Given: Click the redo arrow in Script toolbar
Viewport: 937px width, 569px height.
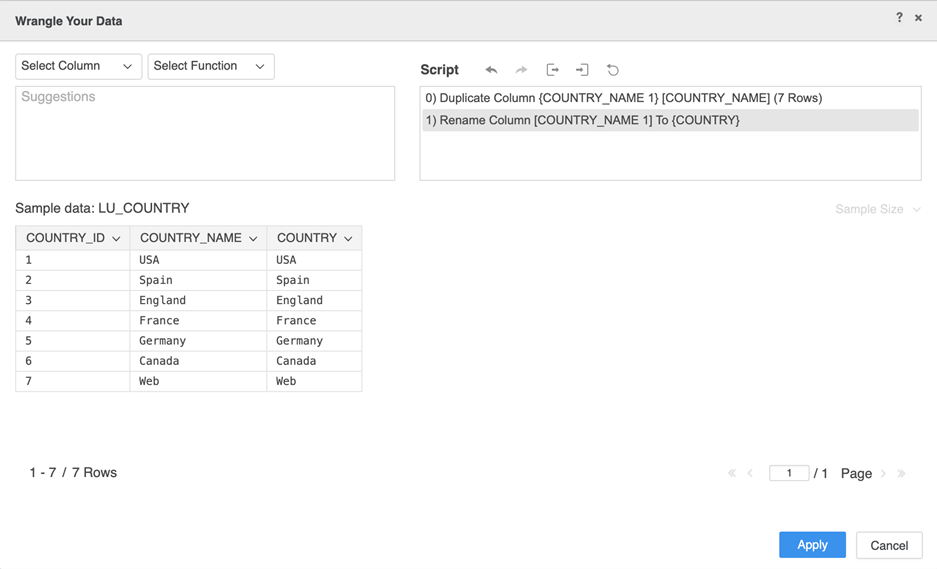Looking at the screenshot, I should [x=521, y=70].
